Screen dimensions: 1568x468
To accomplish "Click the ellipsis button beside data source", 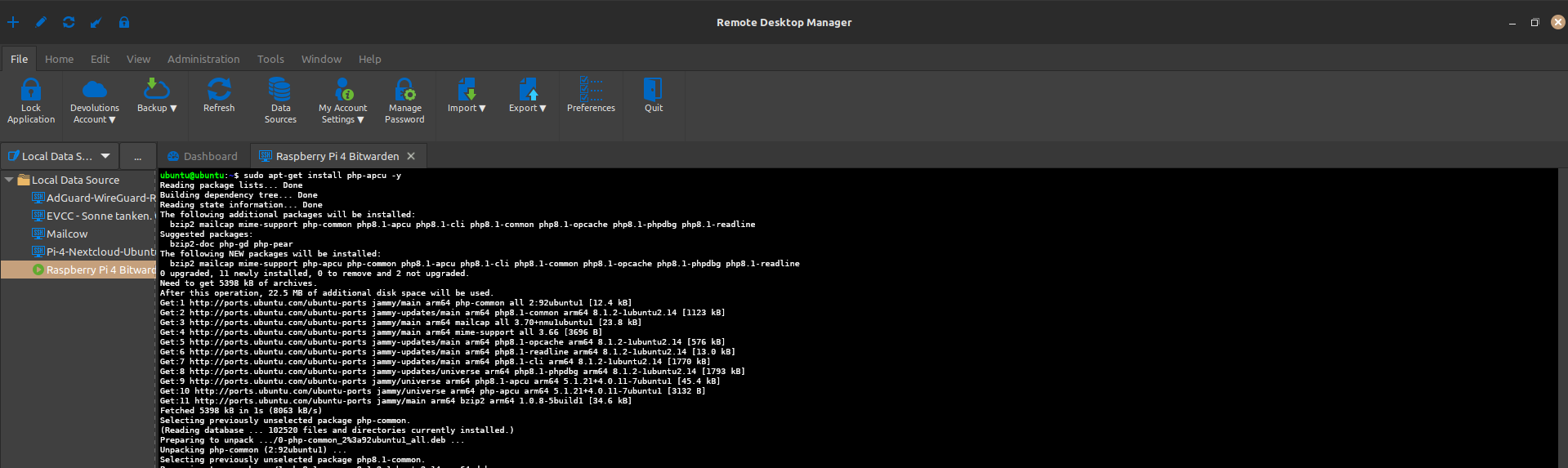I will (x=137, y=156).
